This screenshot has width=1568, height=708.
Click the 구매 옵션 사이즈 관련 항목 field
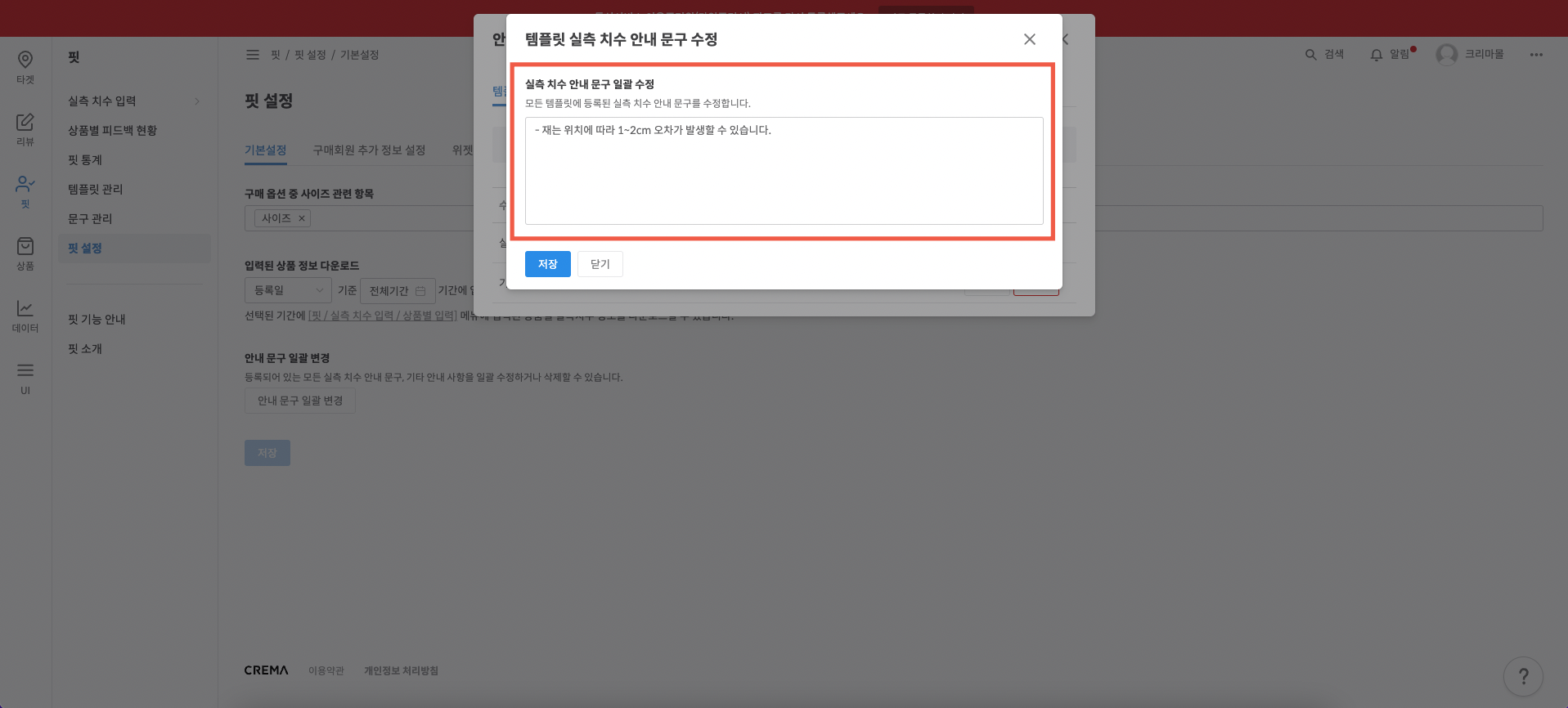click(894, 218)
